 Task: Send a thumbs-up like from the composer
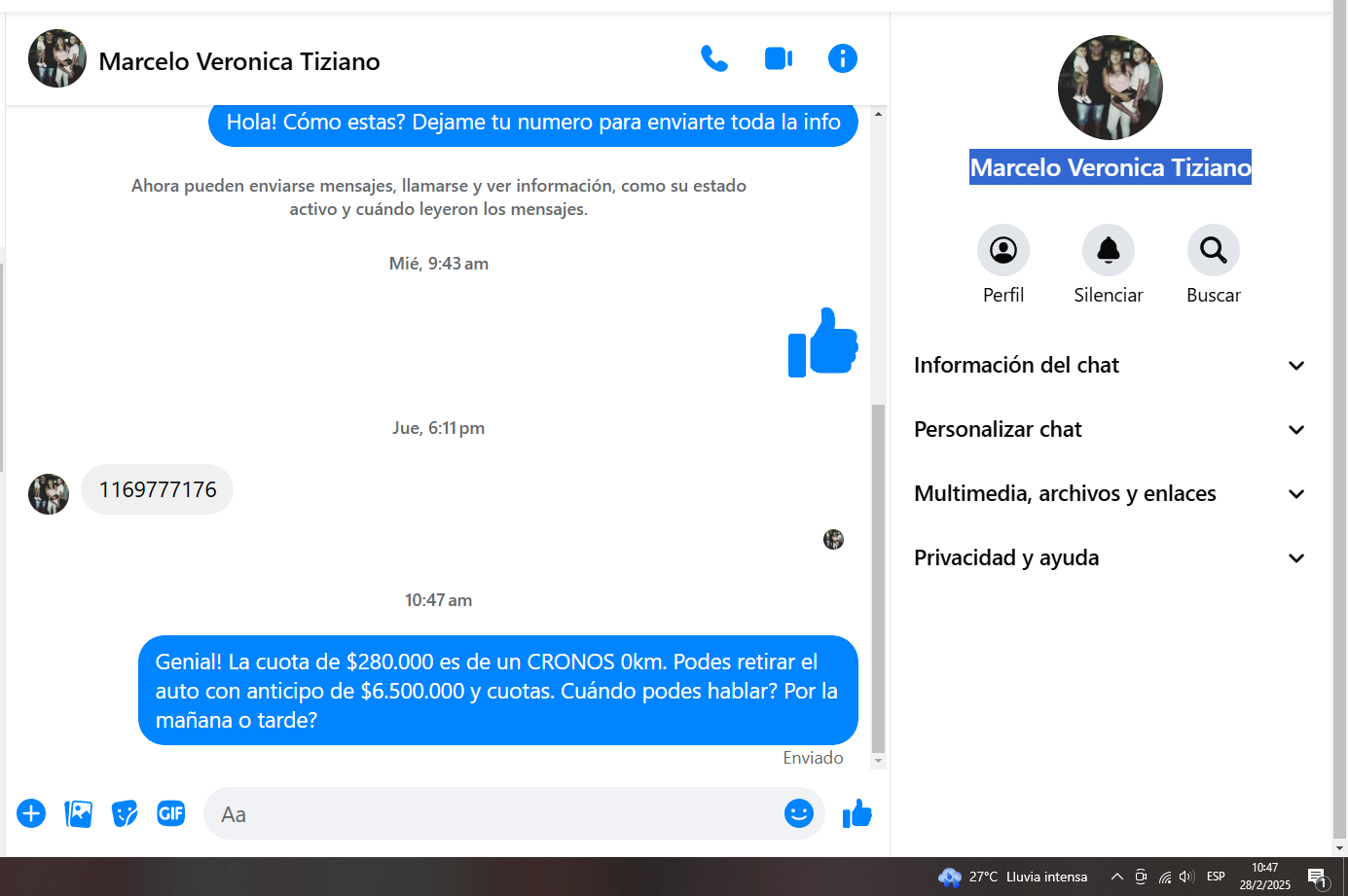856,813
